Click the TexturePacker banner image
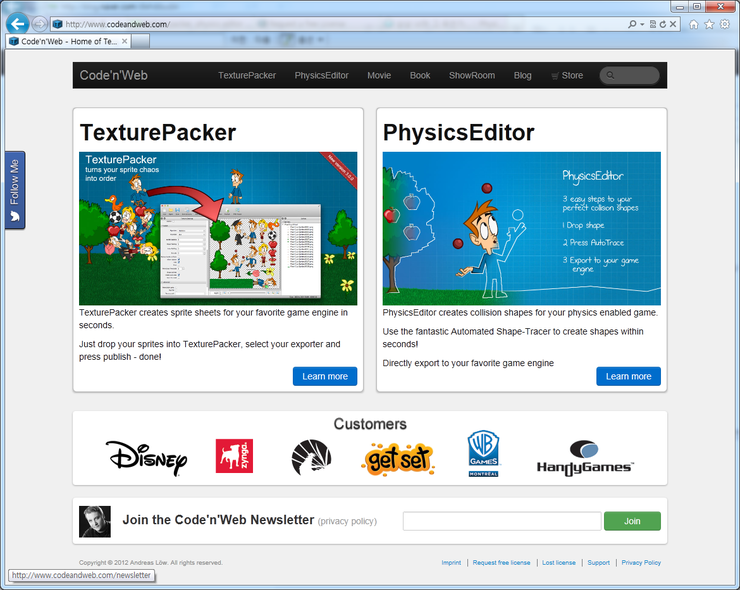 218,228
